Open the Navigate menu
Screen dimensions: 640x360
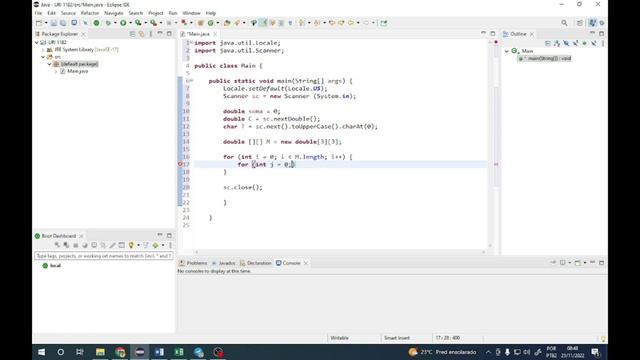113,13
